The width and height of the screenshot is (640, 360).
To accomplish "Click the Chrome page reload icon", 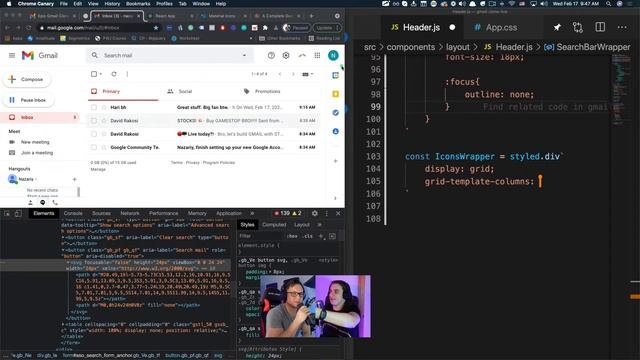I will [29, 28].
